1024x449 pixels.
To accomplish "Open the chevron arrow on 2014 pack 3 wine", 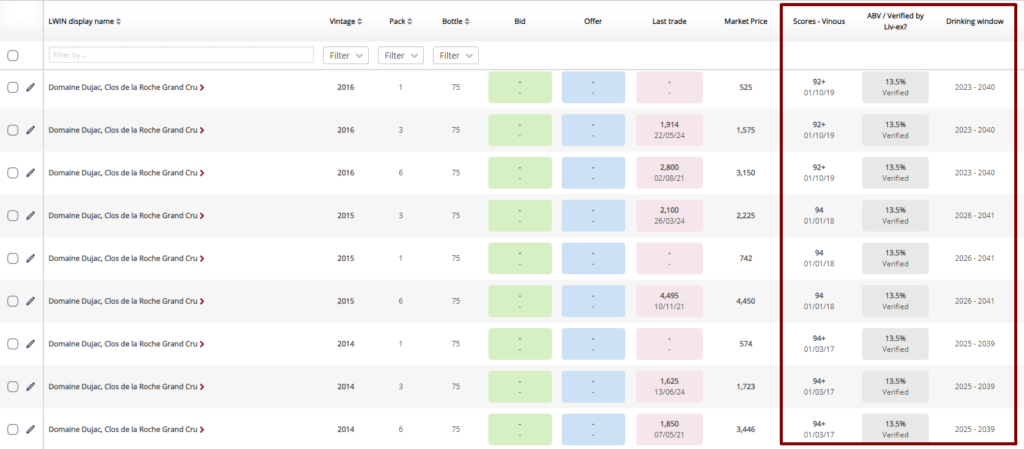I will (x=202, y=386).
